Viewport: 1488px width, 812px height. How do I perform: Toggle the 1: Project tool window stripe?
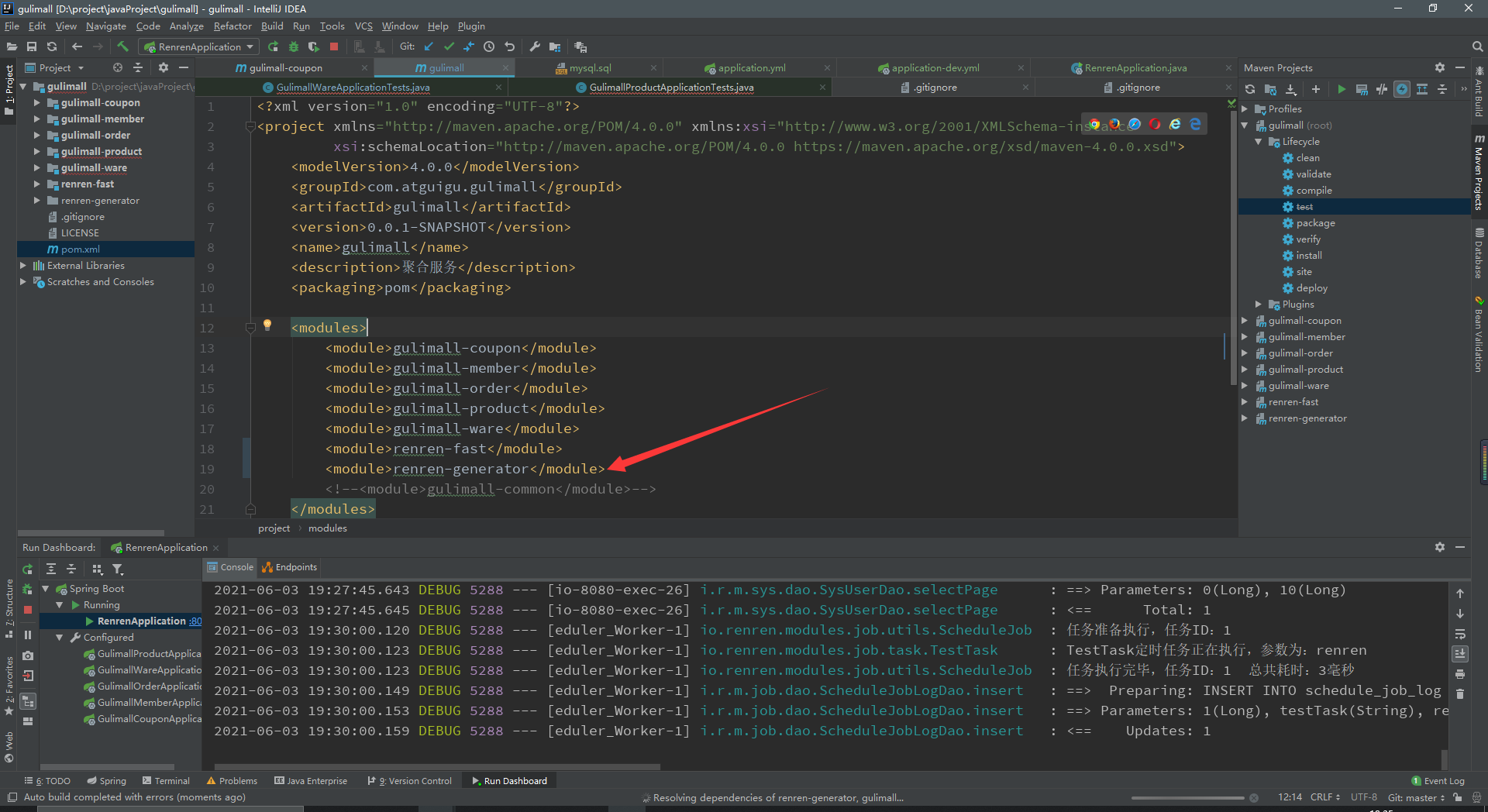(9, 90)
